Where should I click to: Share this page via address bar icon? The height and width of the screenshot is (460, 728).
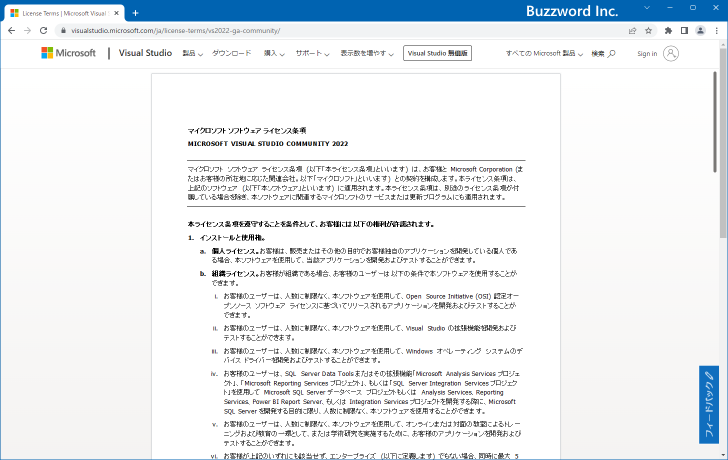tap(632, 31)
